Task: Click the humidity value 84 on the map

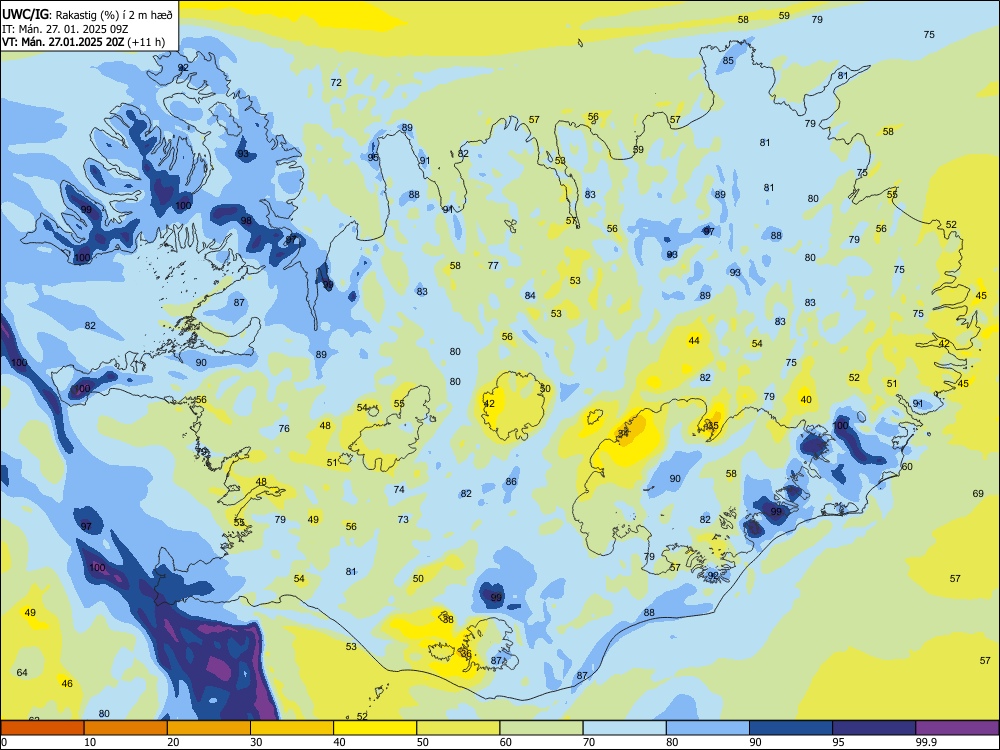Action: tap(530, 295)
